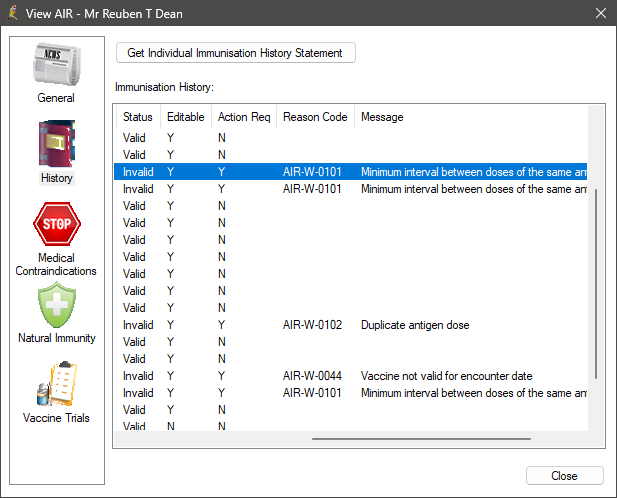
Task: Close the View AIR window
Action: [564, 476]
